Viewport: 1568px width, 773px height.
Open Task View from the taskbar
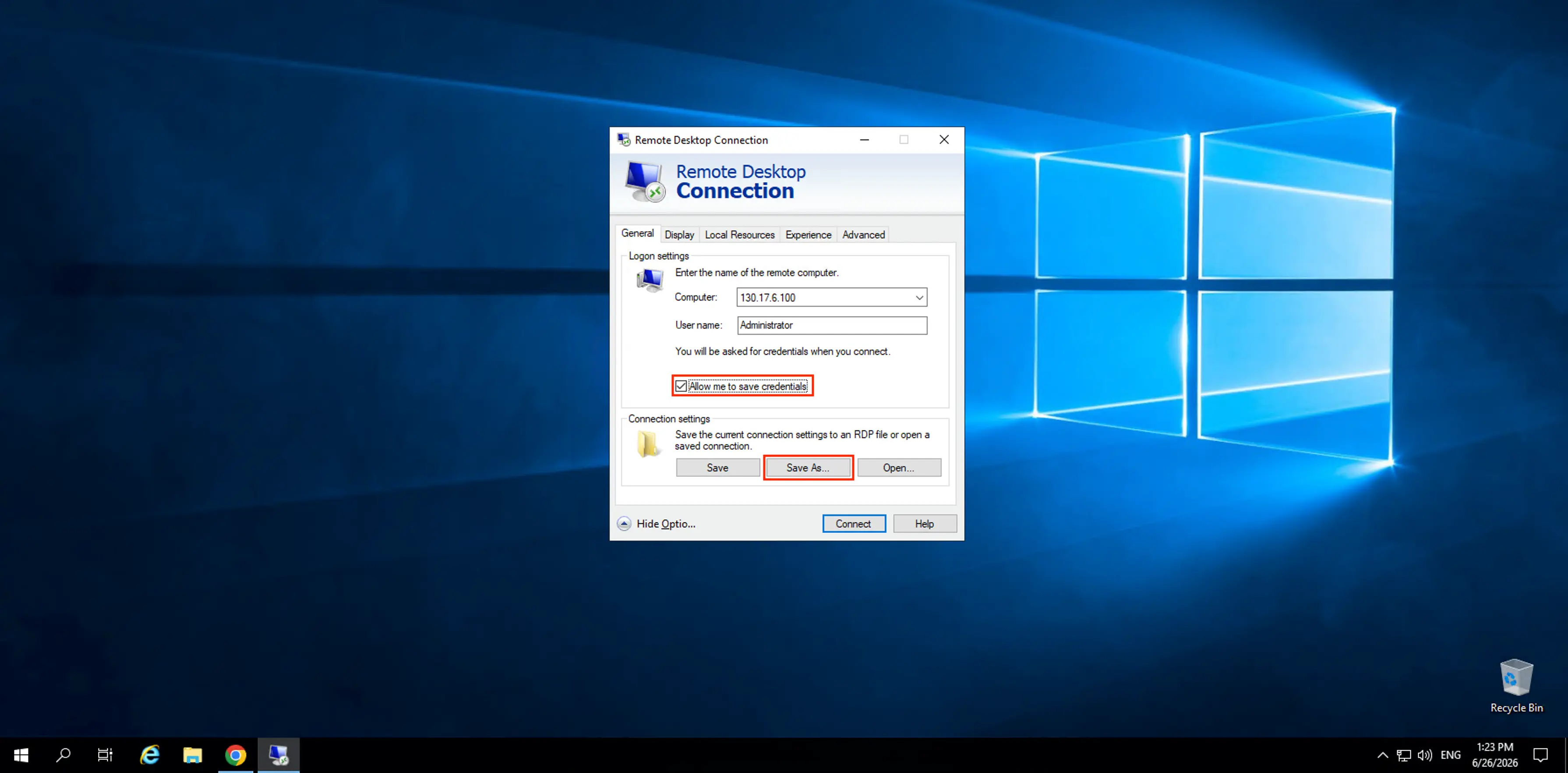[x=105, y=755]
